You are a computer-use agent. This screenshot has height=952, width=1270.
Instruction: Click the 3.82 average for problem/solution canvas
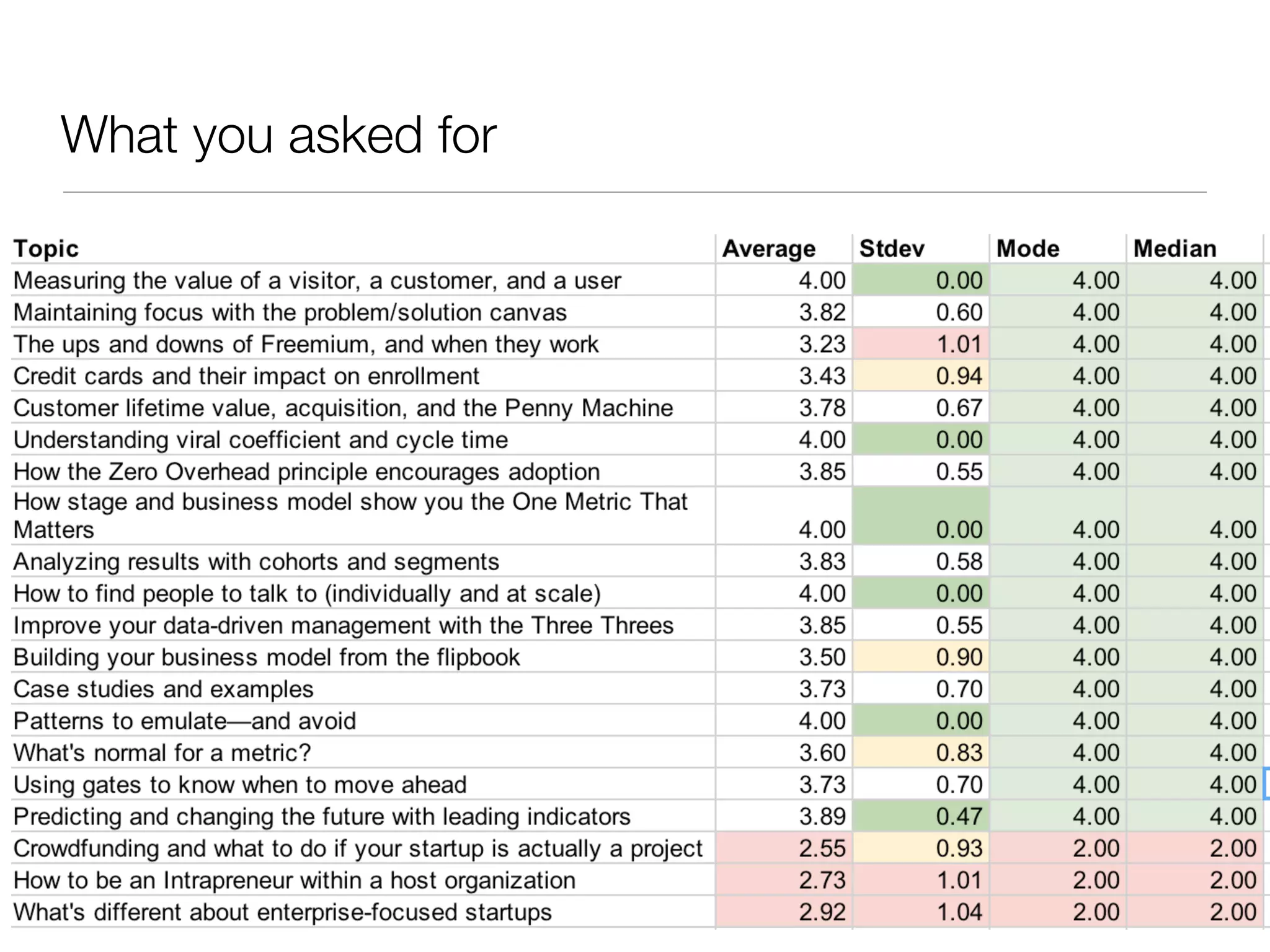(x=822, y=312)
